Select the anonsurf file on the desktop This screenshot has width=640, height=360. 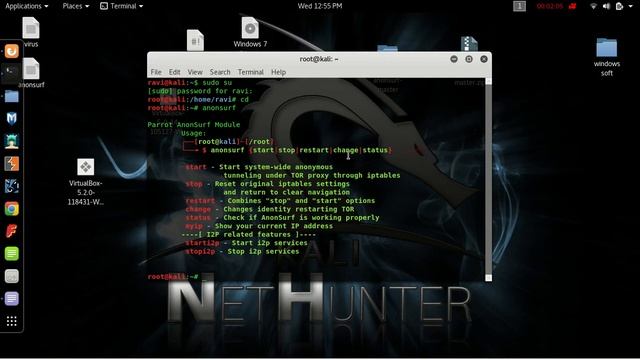coord(31,73)
